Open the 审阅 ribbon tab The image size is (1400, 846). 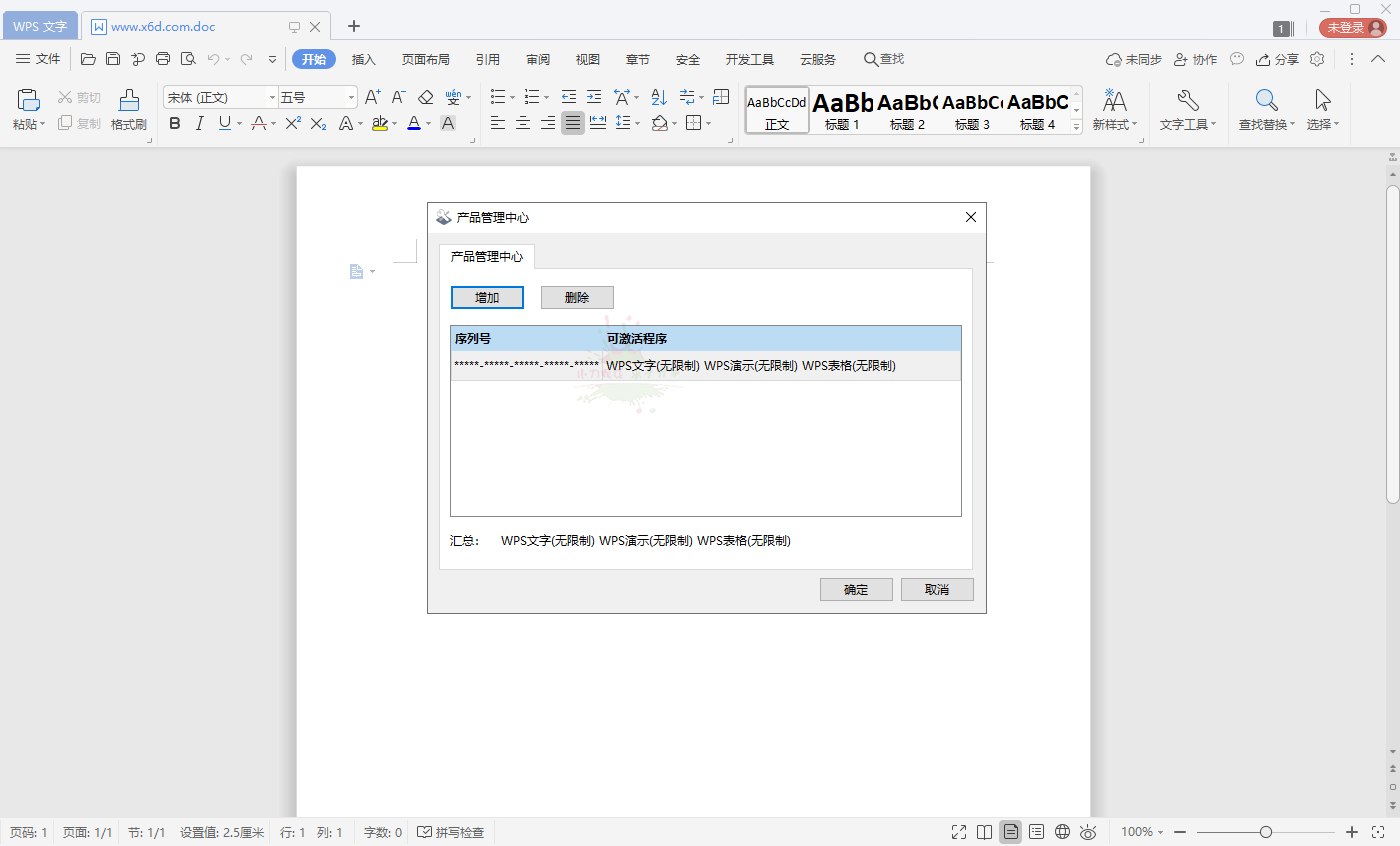click(537, 59)
